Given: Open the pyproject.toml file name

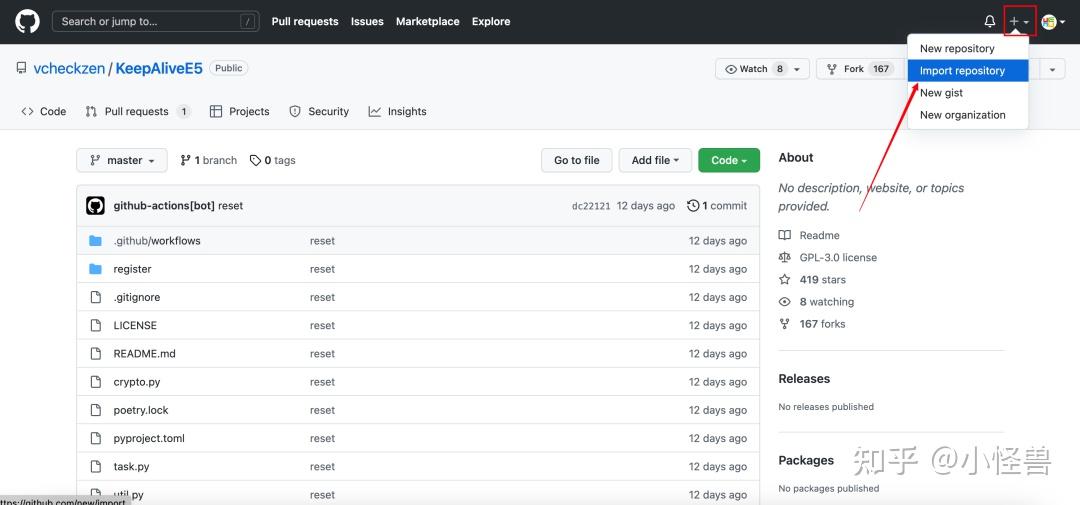Looking at the screenshot, I should (x=149, y=438).
